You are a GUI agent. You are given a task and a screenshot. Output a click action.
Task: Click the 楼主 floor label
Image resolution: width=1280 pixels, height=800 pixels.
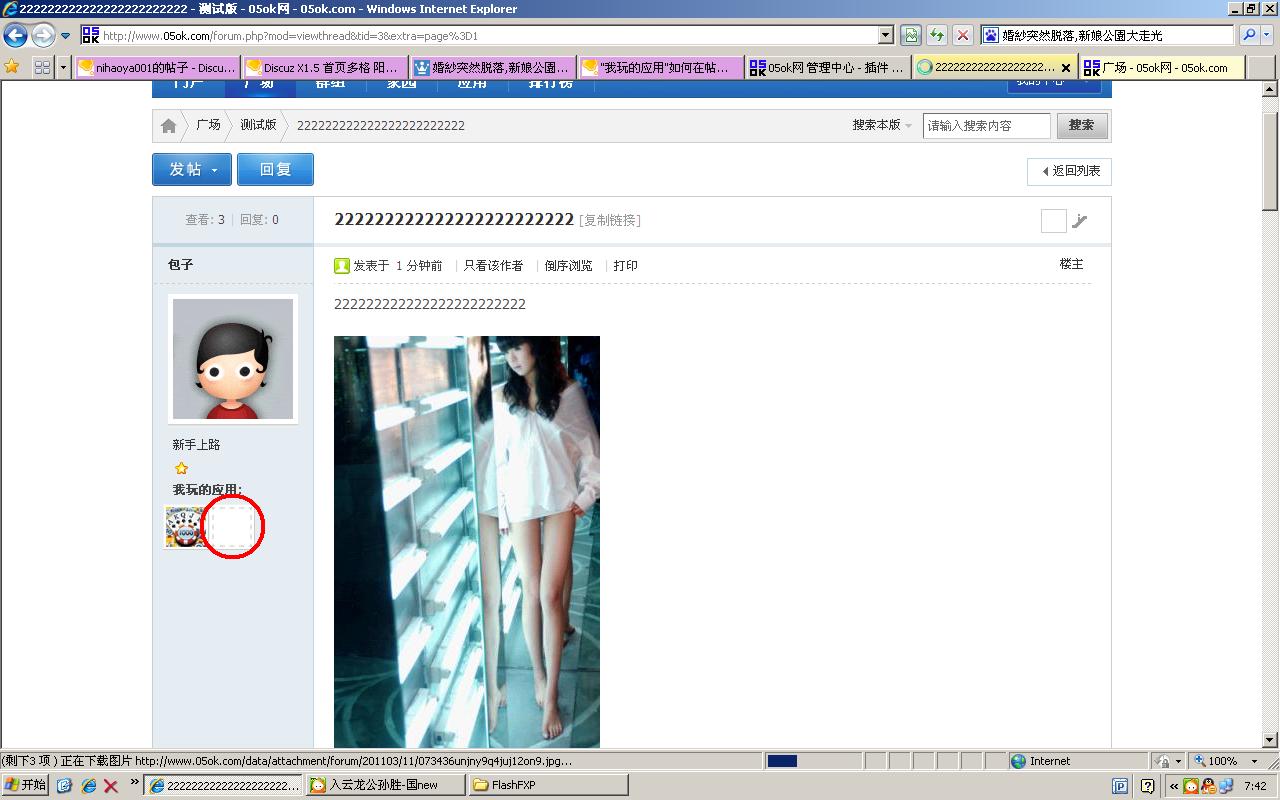(x=1071, y=264)
